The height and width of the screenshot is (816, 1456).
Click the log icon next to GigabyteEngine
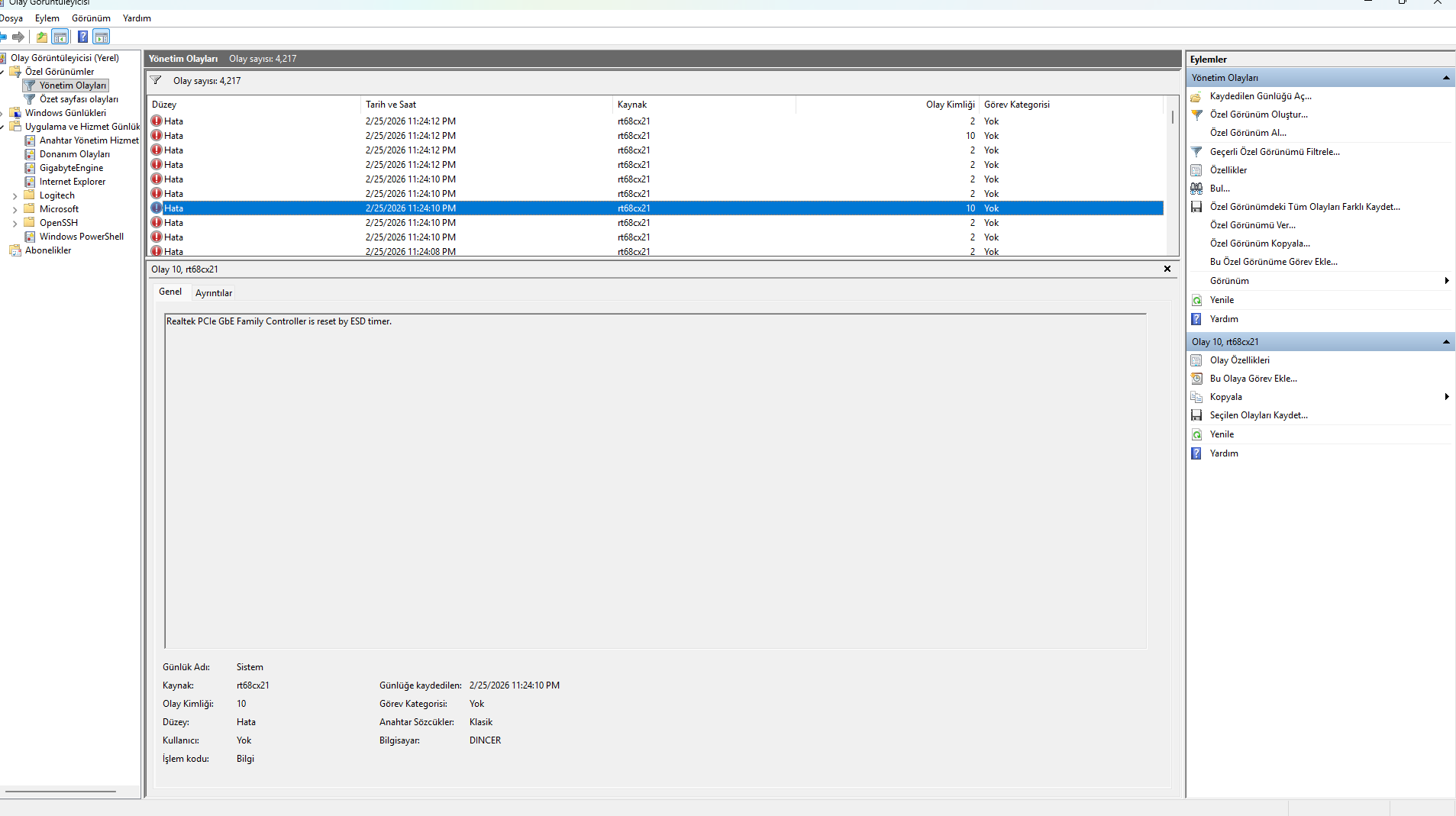click(x=30, y=168)
